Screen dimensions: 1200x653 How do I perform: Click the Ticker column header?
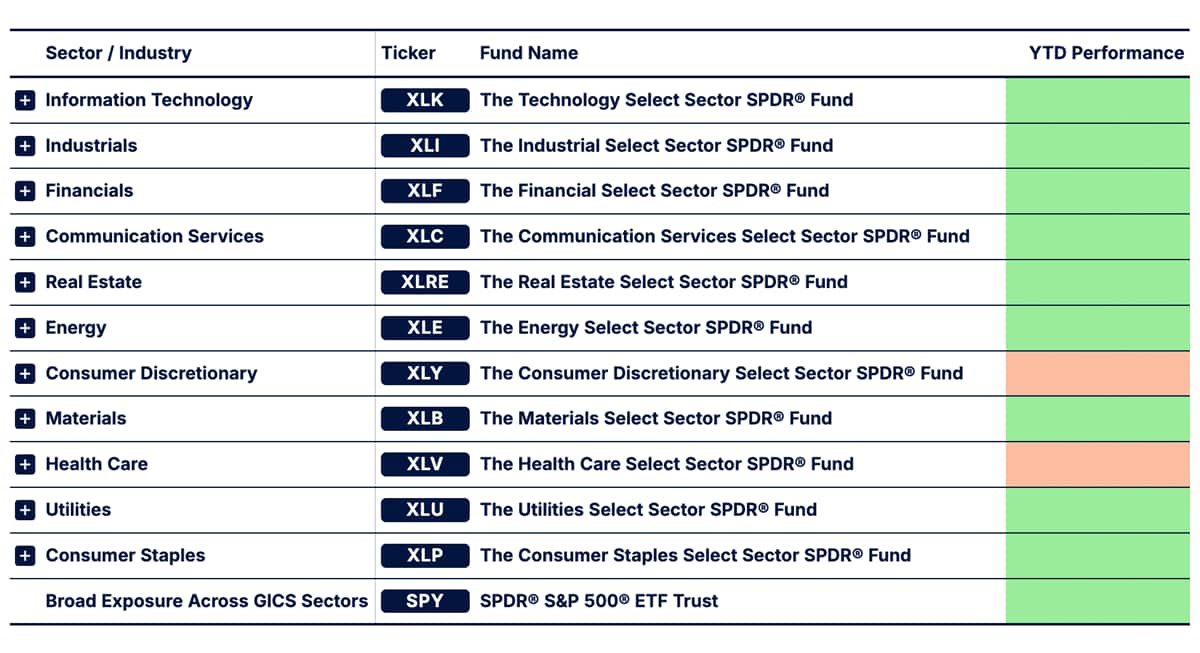(408, 53)
